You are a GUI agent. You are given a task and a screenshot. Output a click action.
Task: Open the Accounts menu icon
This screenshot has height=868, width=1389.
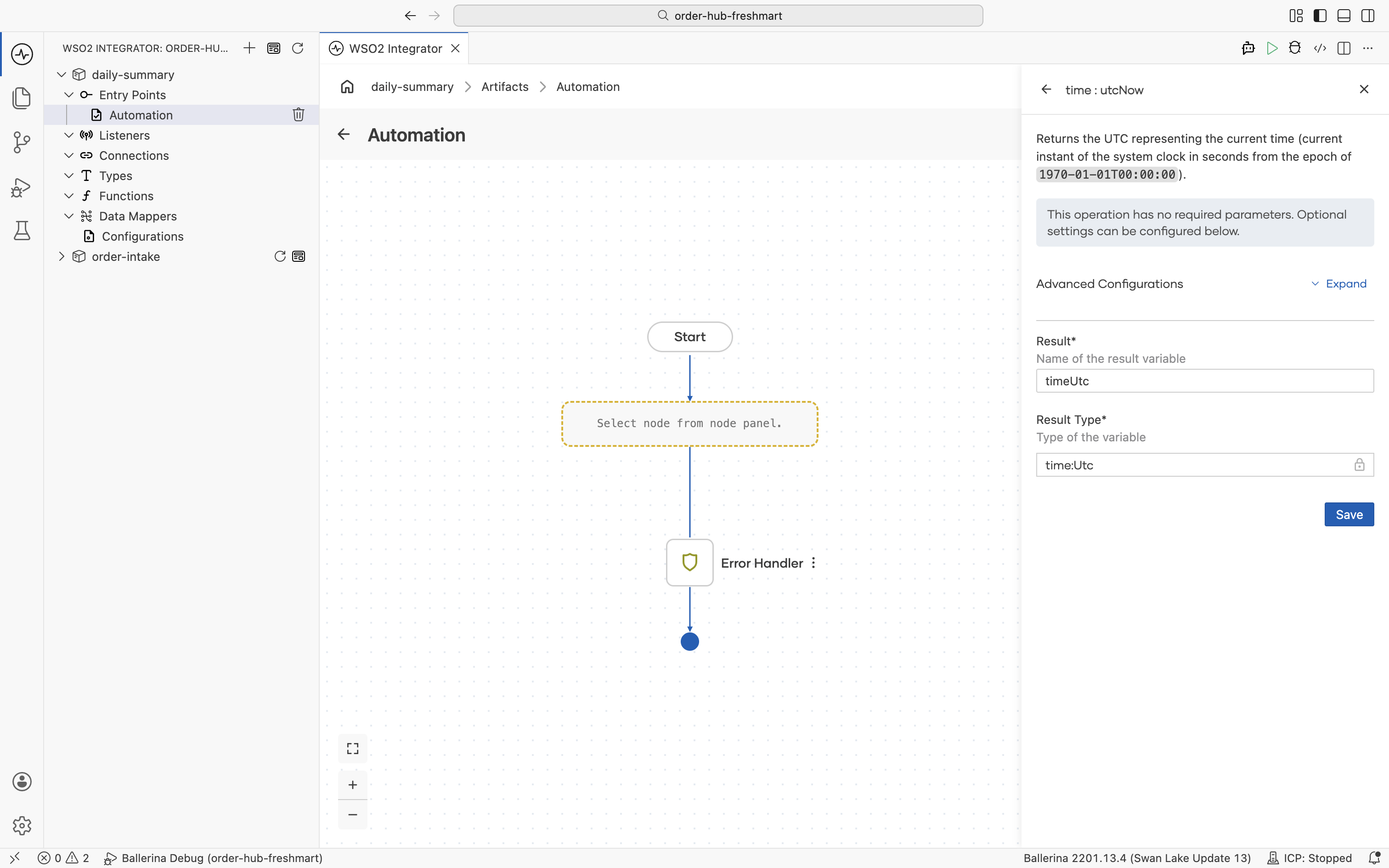pyautogui.click(x=22, y=782)
